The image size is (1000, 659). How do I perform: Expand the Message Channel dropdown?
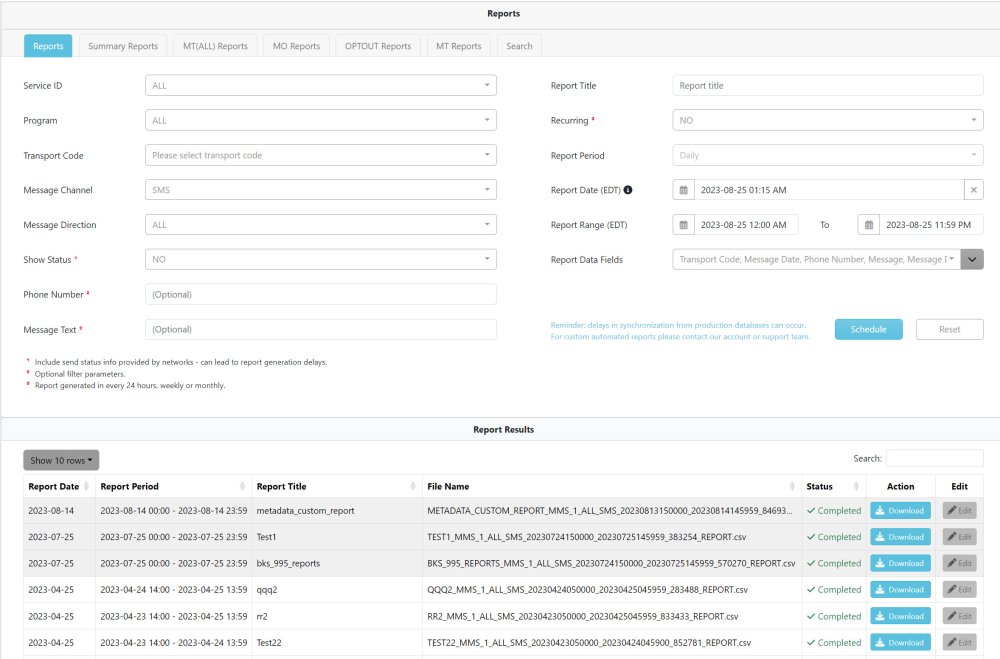coord(320,190)
